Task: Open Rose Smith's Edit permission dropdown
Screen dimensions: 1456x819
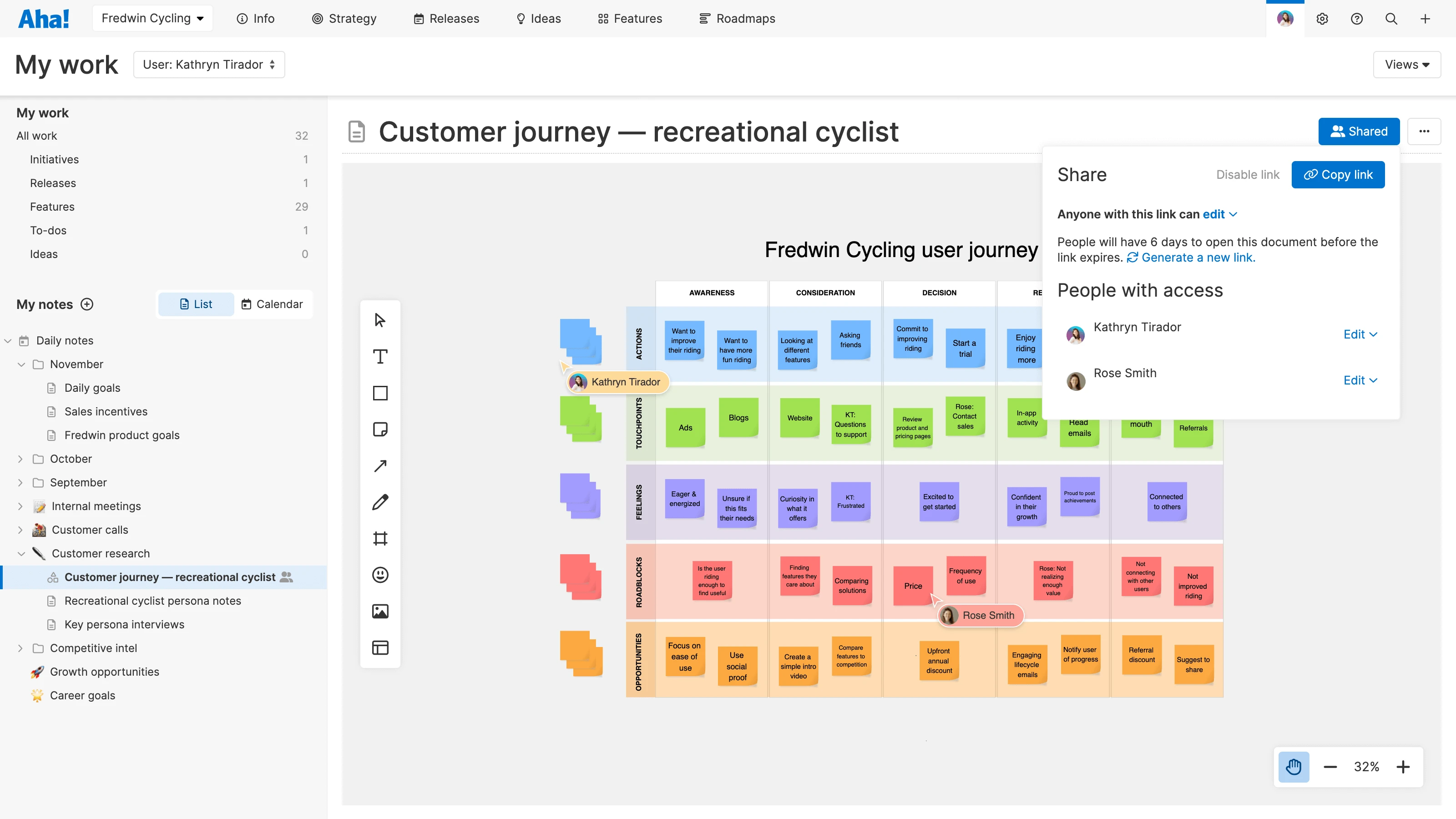Action: point(1360,380)
